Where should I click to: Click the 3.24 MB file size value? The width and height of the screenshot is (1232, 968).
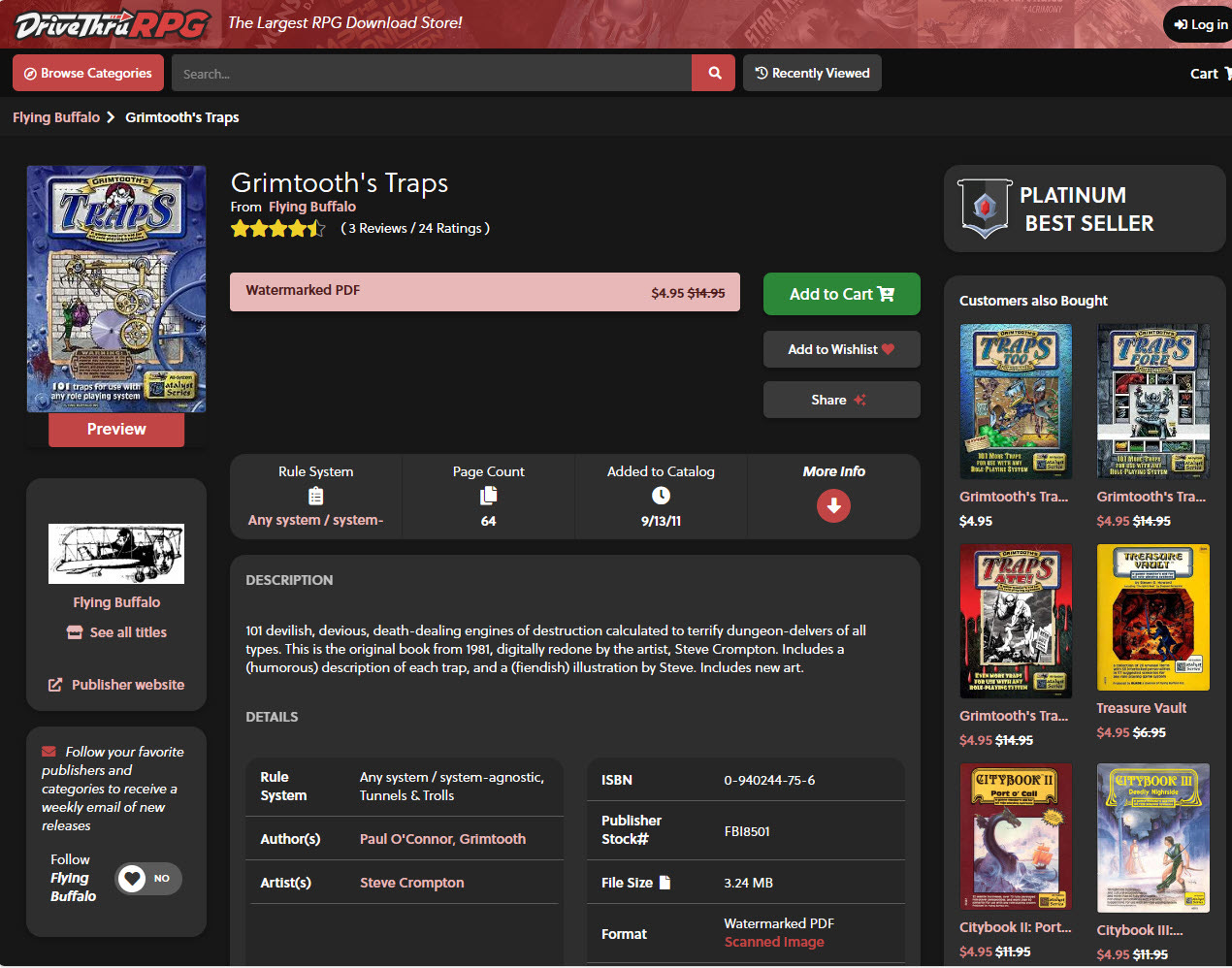pyautogui.click(x=748, y=883)
